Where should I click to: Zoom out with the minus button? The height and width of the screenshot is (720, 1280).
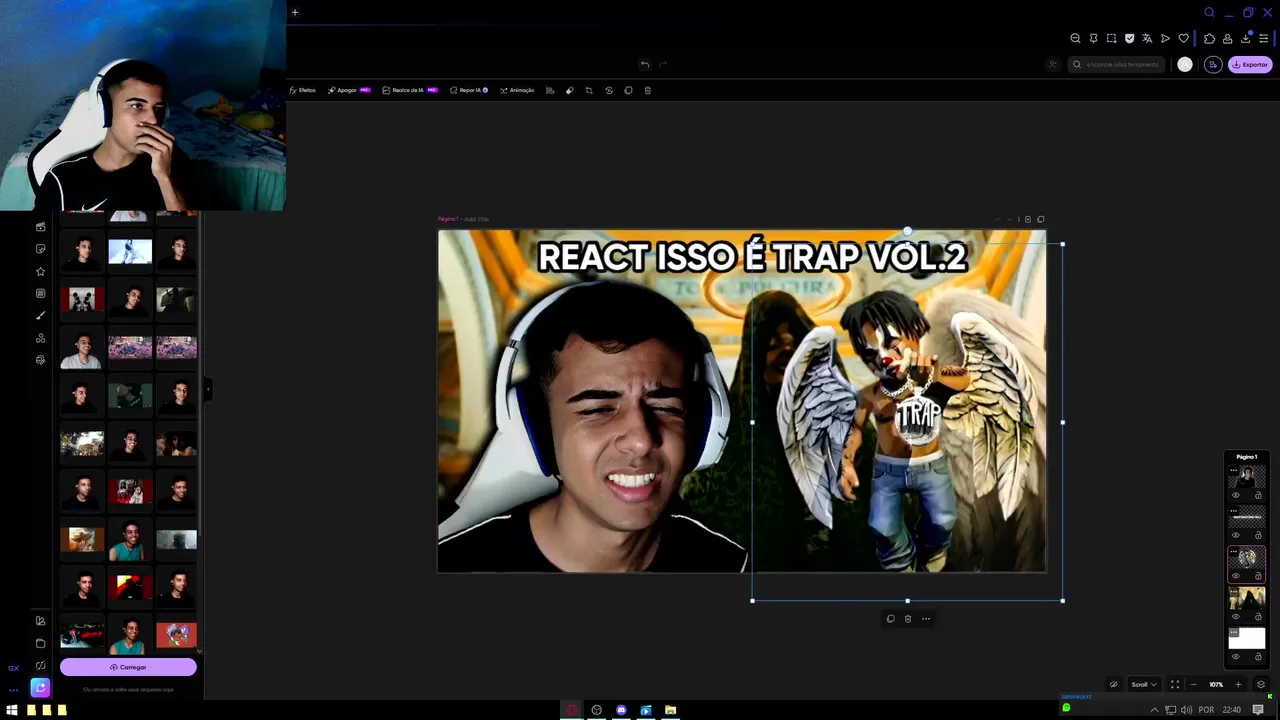pyautogui.click(x=1193, y=685)
